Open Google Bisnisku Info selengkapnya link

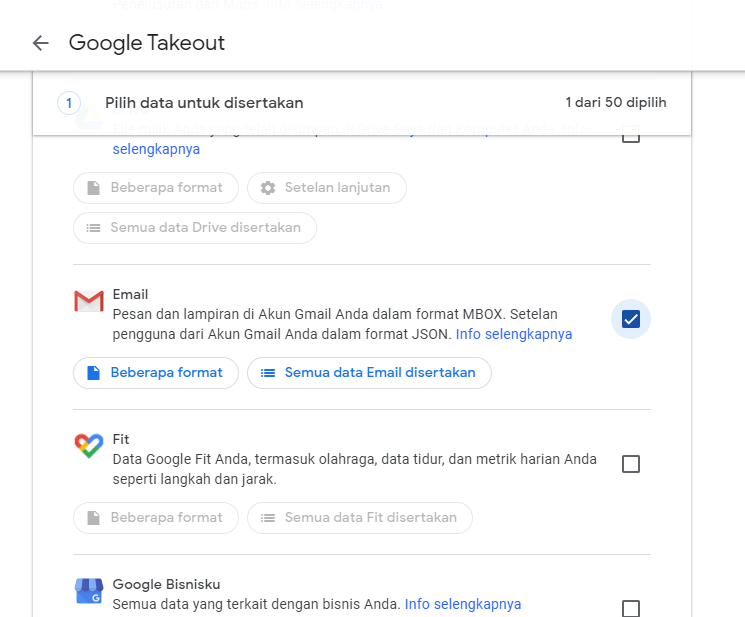click(x=463, y=604)
